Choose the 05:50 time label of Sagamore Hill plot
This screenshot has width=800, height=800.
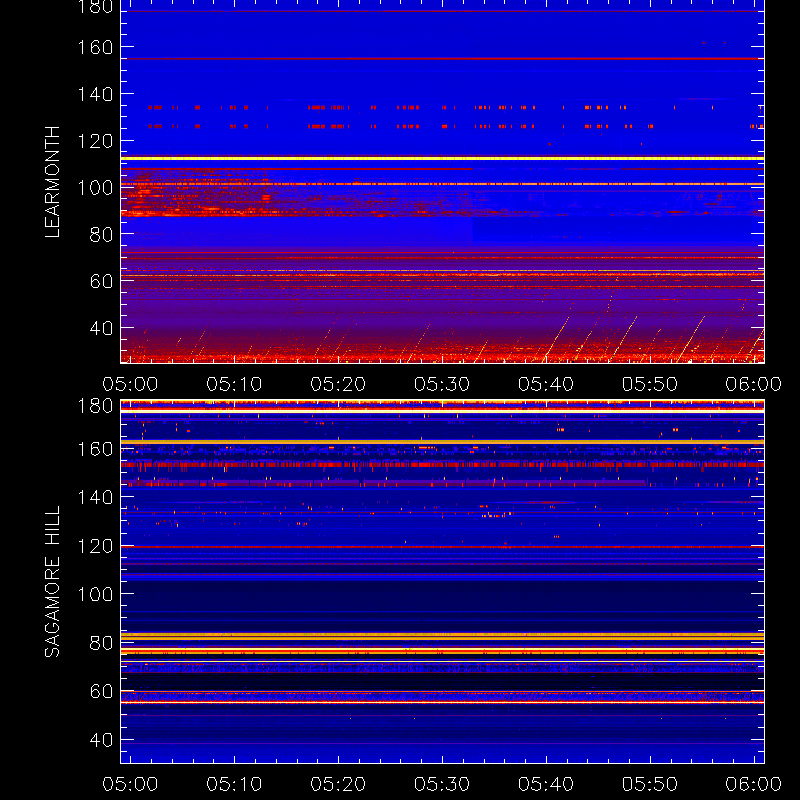pyautogui.click(x=649, y=784)
